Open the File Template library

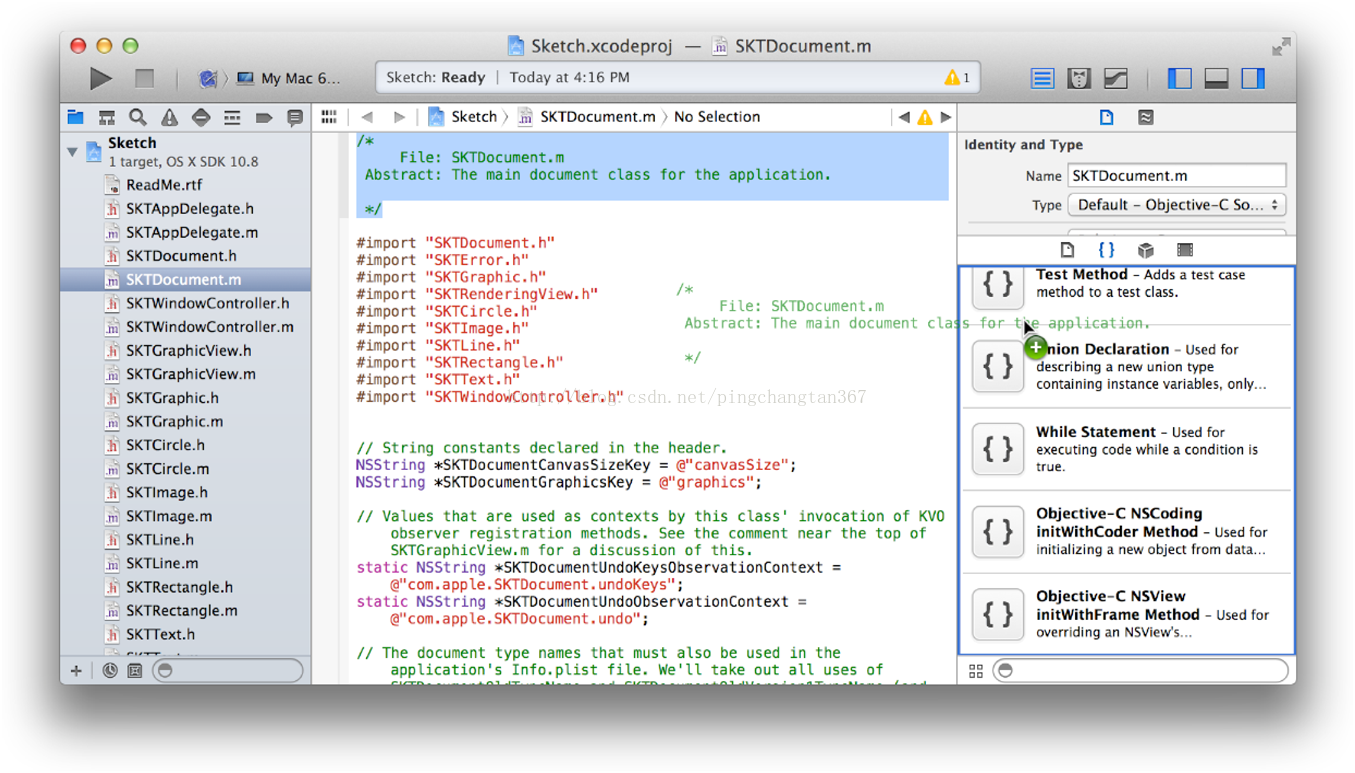tap(1067, 250)
